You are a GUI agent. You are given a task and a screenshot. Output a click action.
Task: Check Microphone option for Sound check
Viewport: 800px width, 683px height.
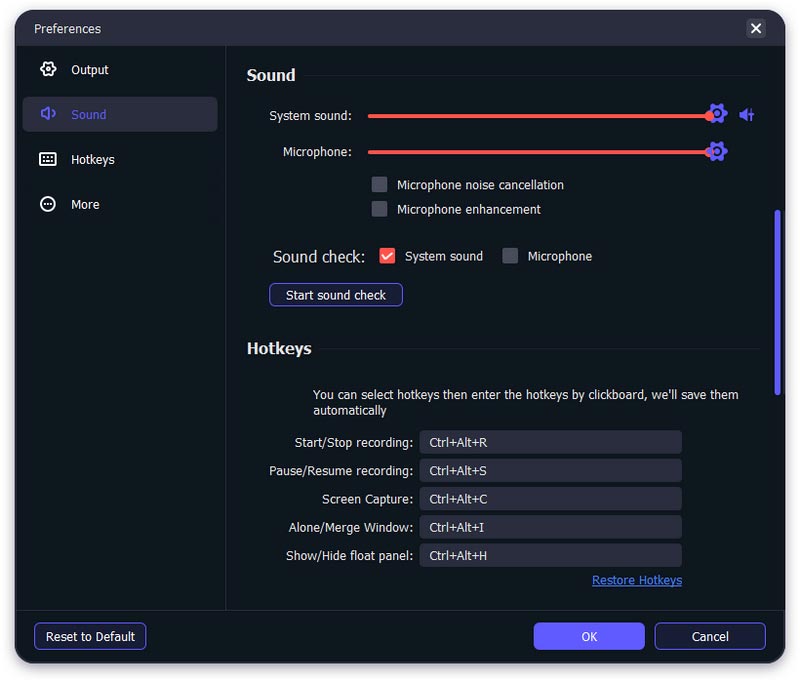click(510, 256)
